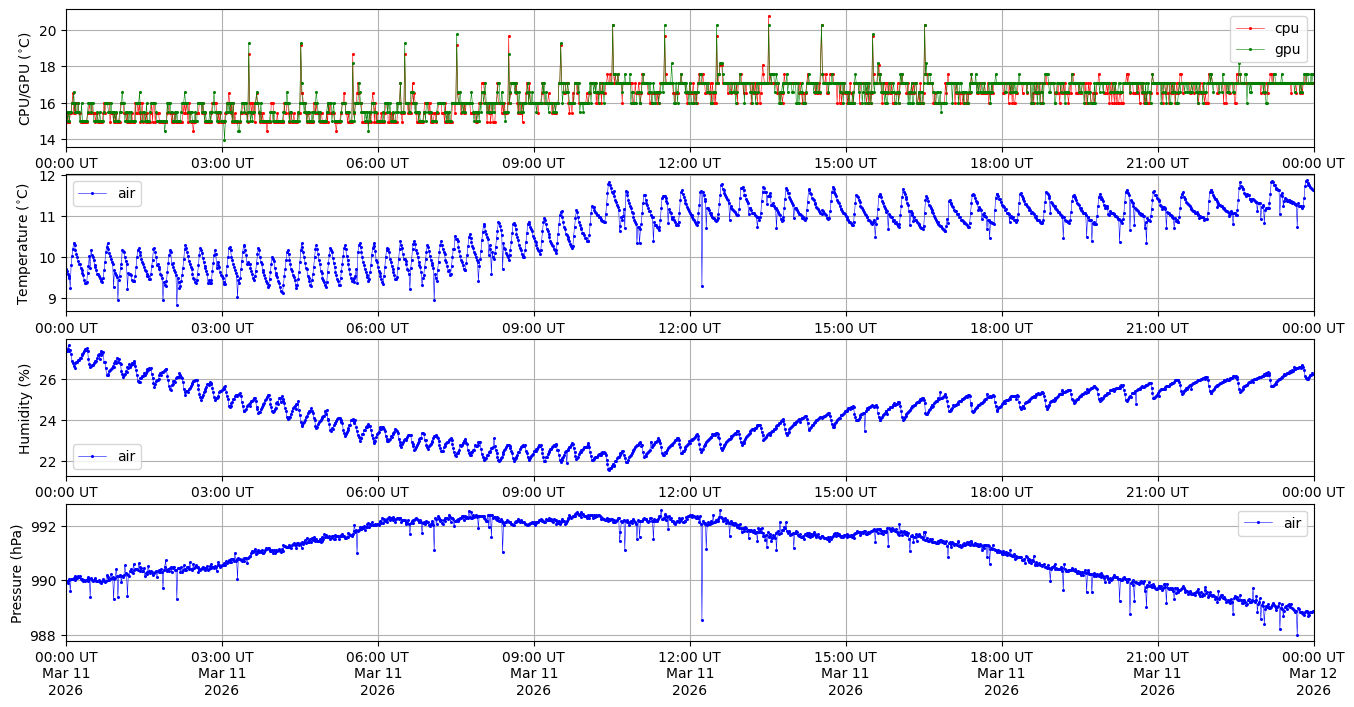
Task: Click the 992 tick on Pressure axis
Action: 48,527
